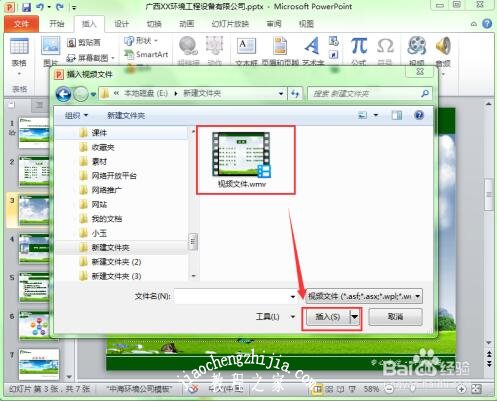Switch to the 审阅 Review tab
The width and height of the screenshot is (497, 401).
[x=274, y=24]
